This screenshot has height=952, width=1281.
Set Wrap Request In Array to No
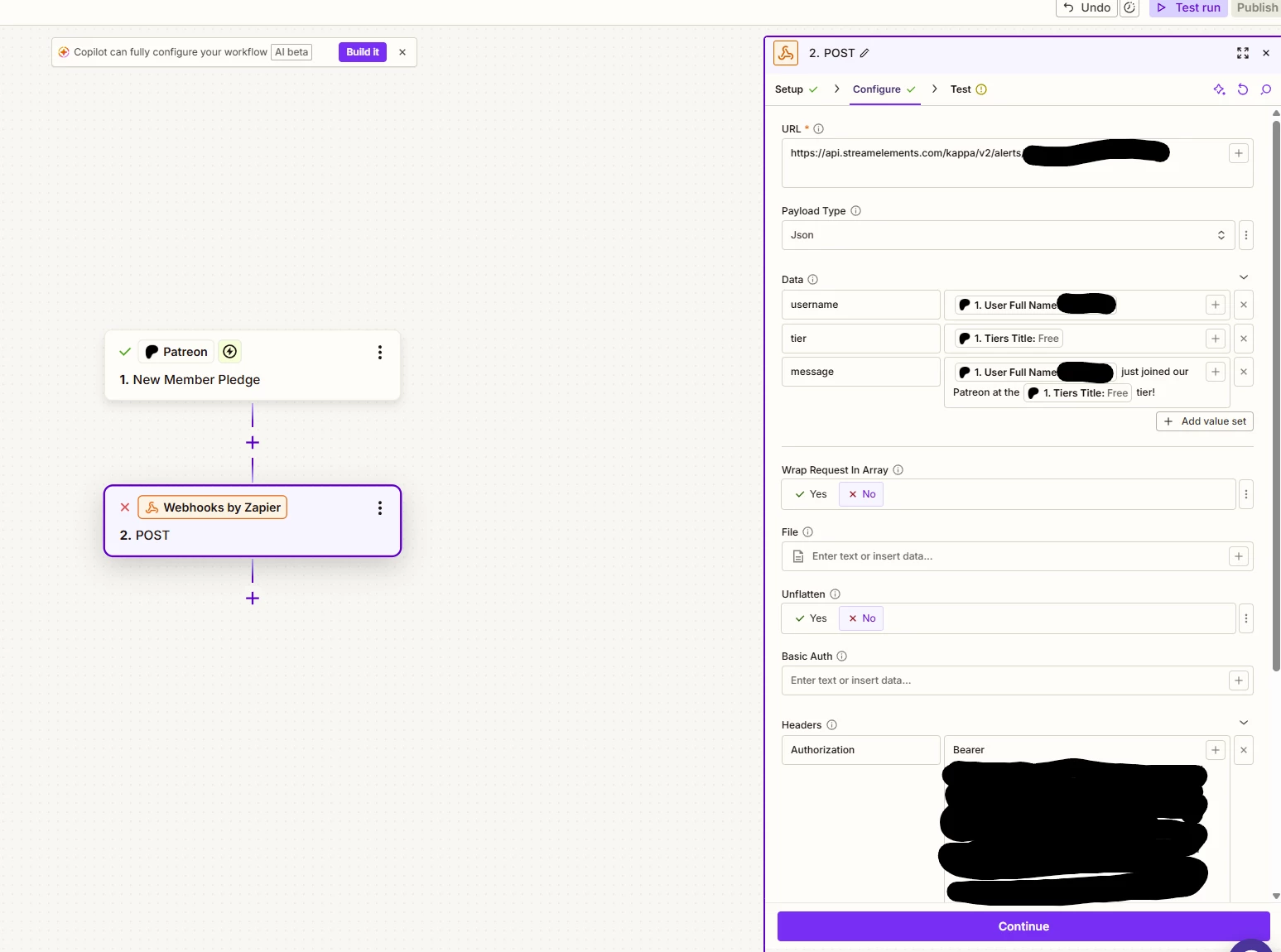point(861,494)
